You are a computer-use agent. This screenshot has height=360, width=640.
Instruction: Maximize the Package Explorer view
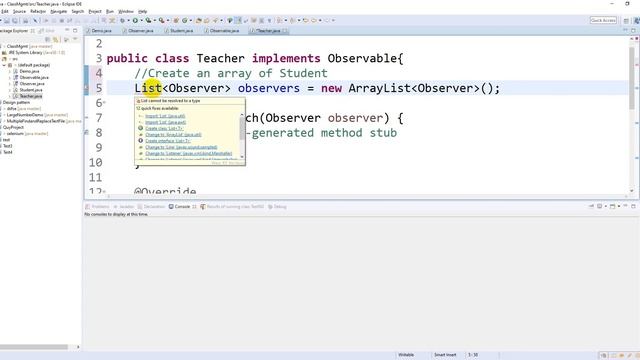(75, 31)
